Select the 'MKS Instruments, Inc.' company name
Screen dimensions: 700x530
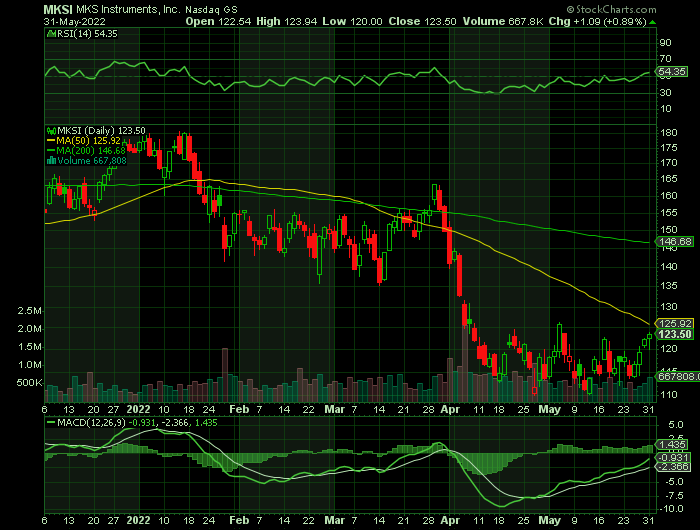click(129, 9)
